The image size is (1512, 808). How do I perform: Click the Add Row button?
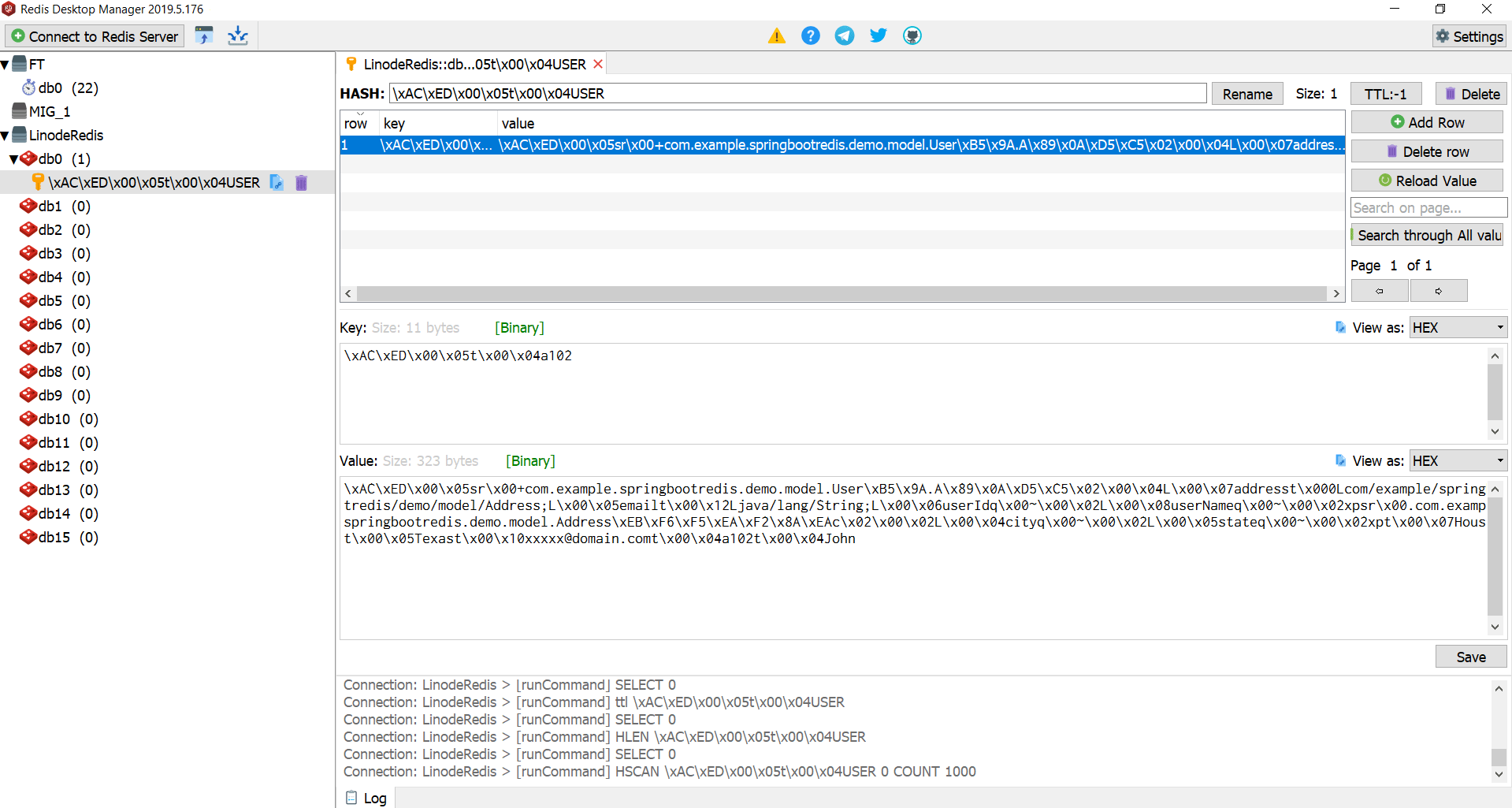pos(1426,122)
